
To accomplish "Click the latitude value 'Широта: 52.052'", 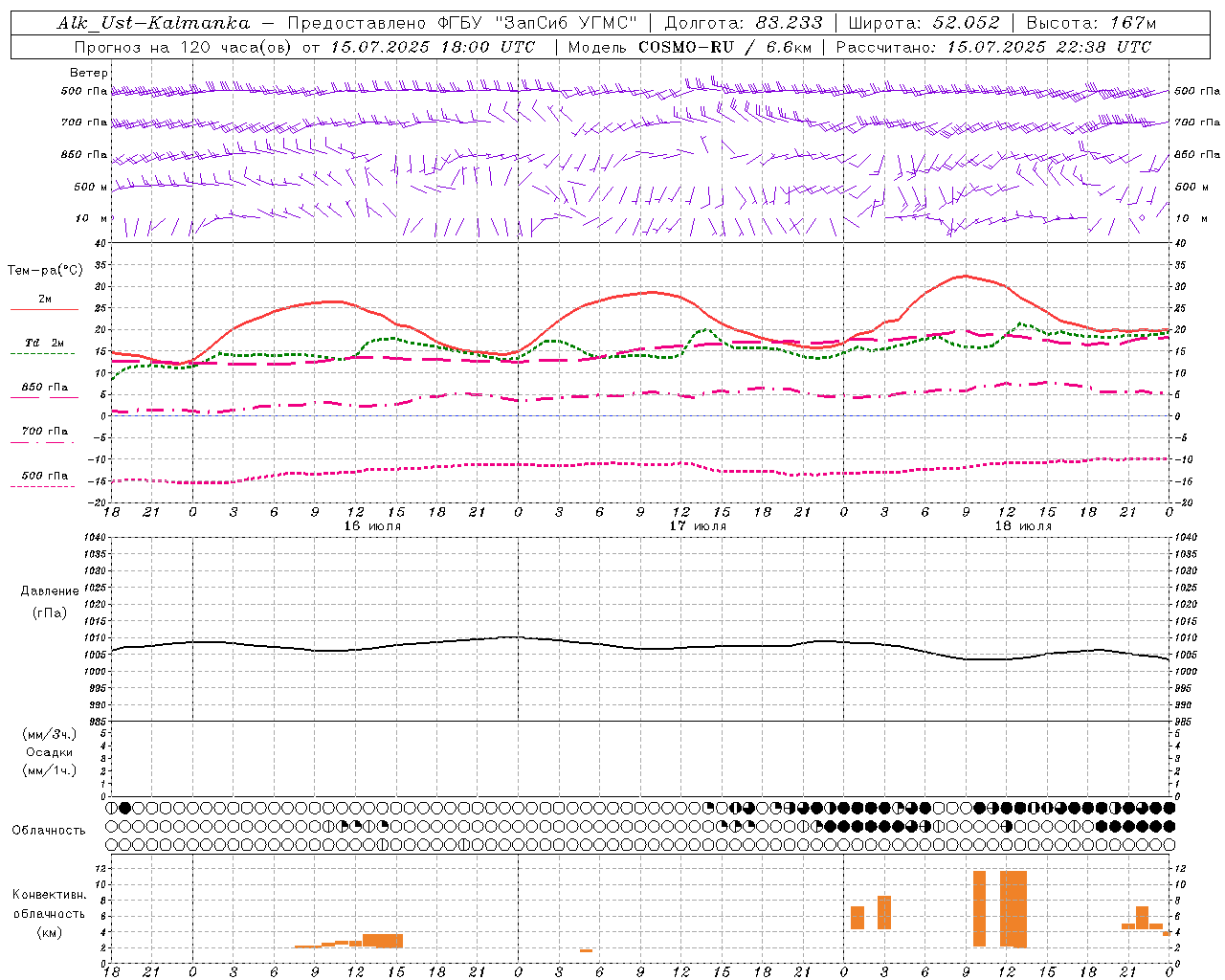I will tap(924, 23).
